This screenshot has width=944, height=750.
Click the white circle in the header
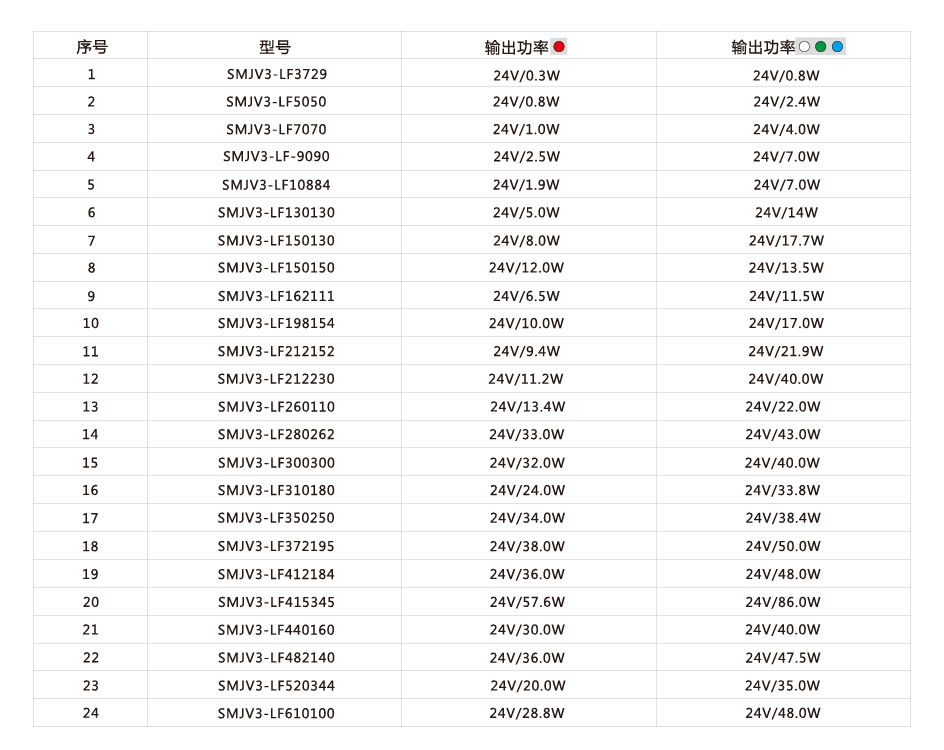coord(804,46)
